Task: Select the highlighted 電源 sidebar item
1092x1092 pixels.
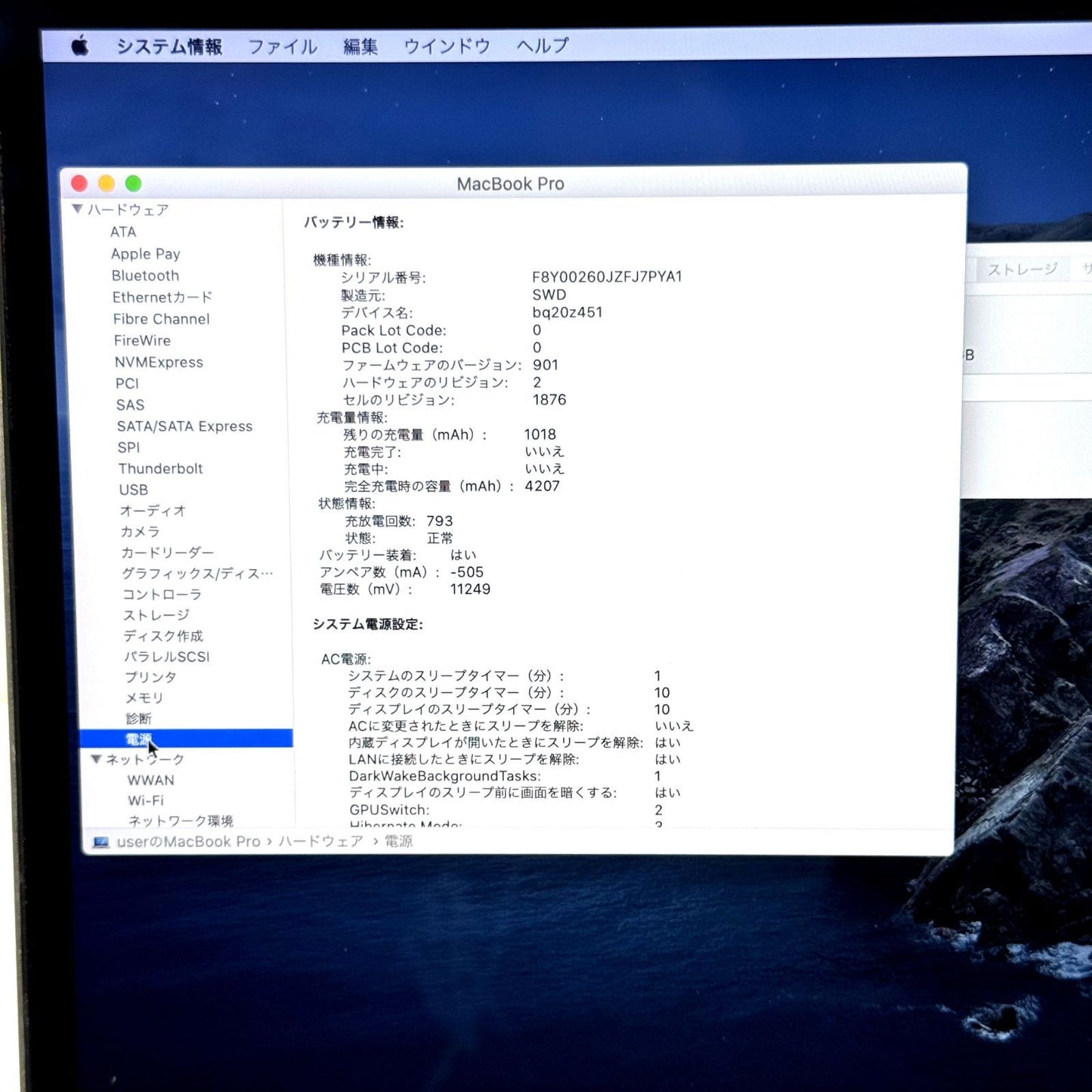Action: point(187,739)
